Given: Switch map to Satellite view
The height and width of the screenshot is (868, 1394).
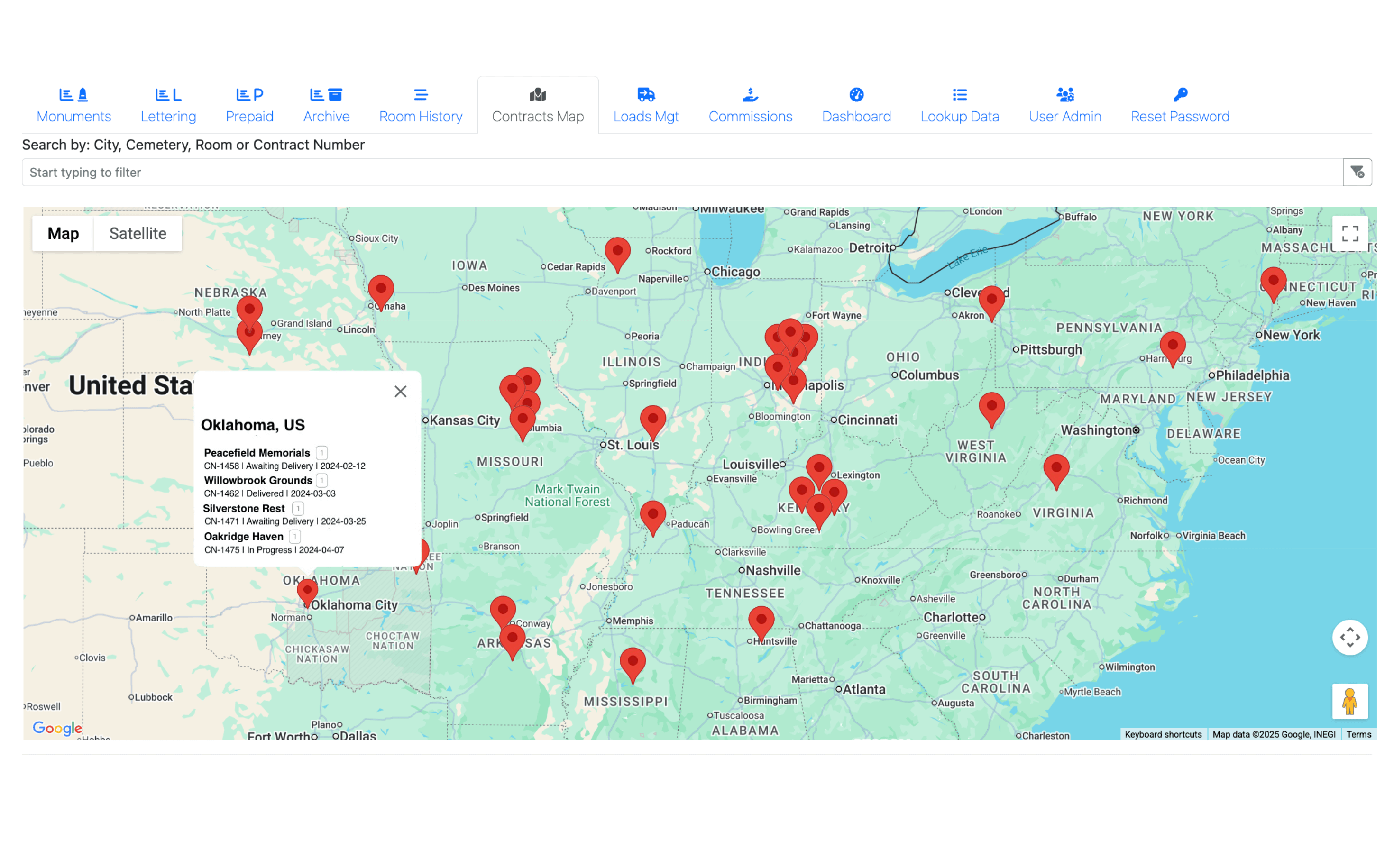Looking at the screenshot, I should [x=137, y=233].
